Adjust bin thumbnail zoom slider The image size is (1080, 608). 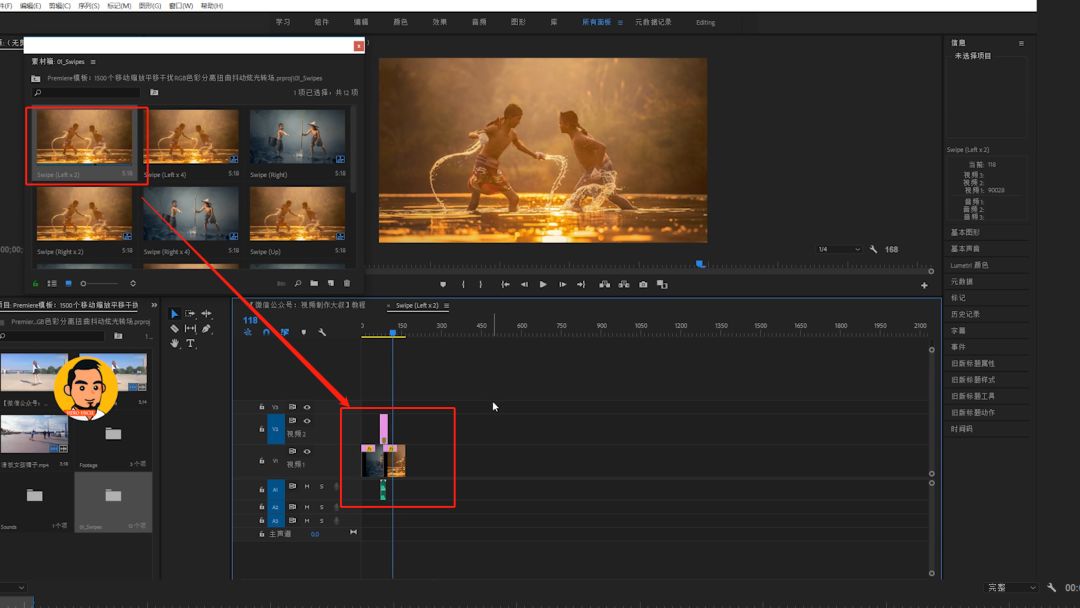[100, 284]
